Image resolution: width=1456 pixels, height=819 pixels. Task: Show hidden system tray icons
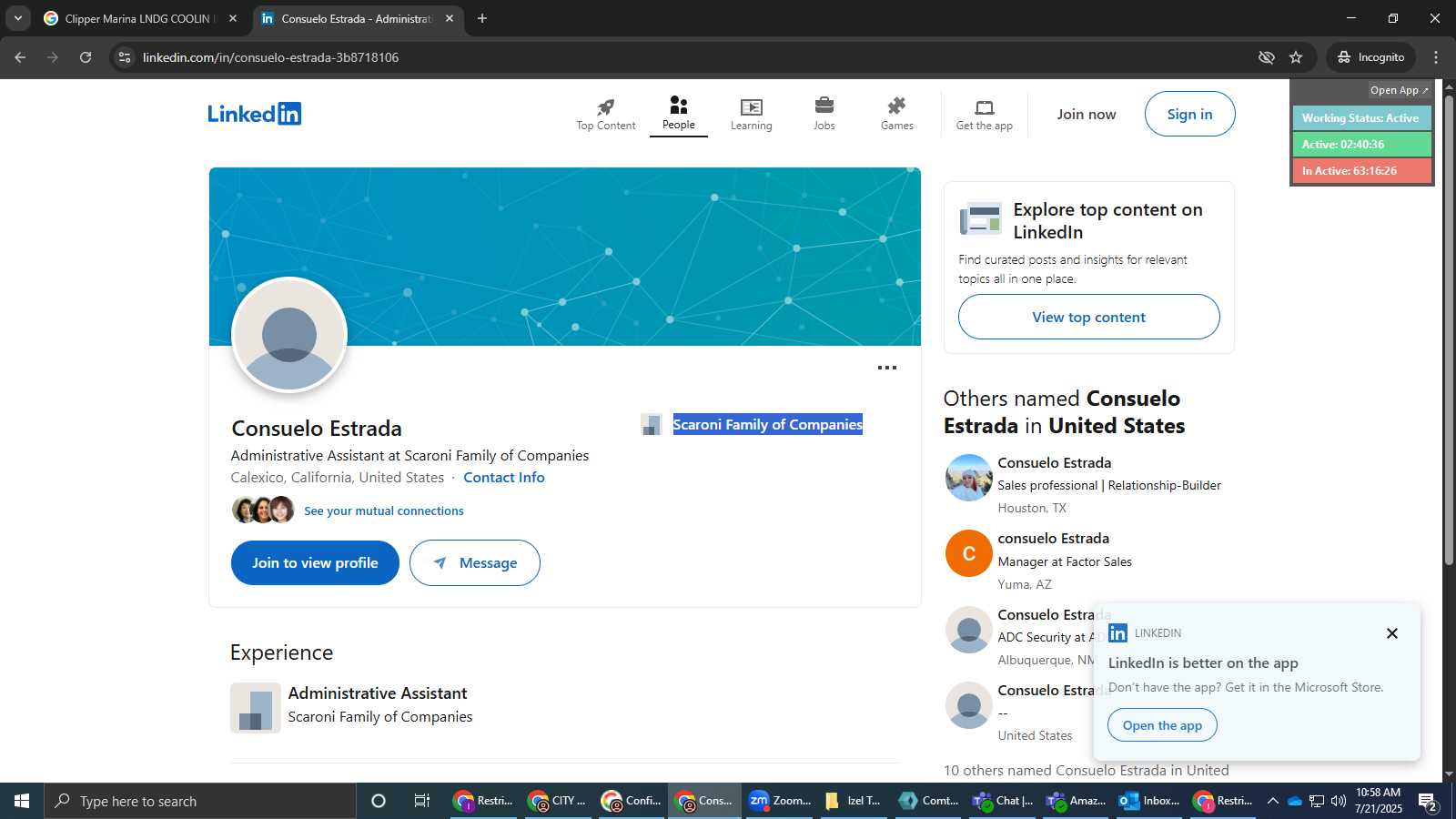tap(1273, 801)
